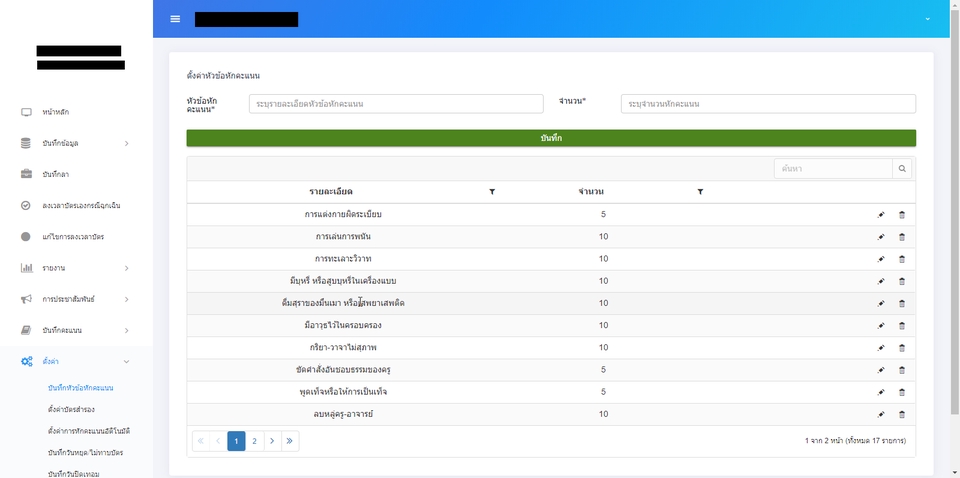Viewport: 960px width, 478px height.
Task: Edit the มีบุหรี่ หรือสูบบุหรี่ในเครื่องแบบ row
Action: click(x=881, y=282)
